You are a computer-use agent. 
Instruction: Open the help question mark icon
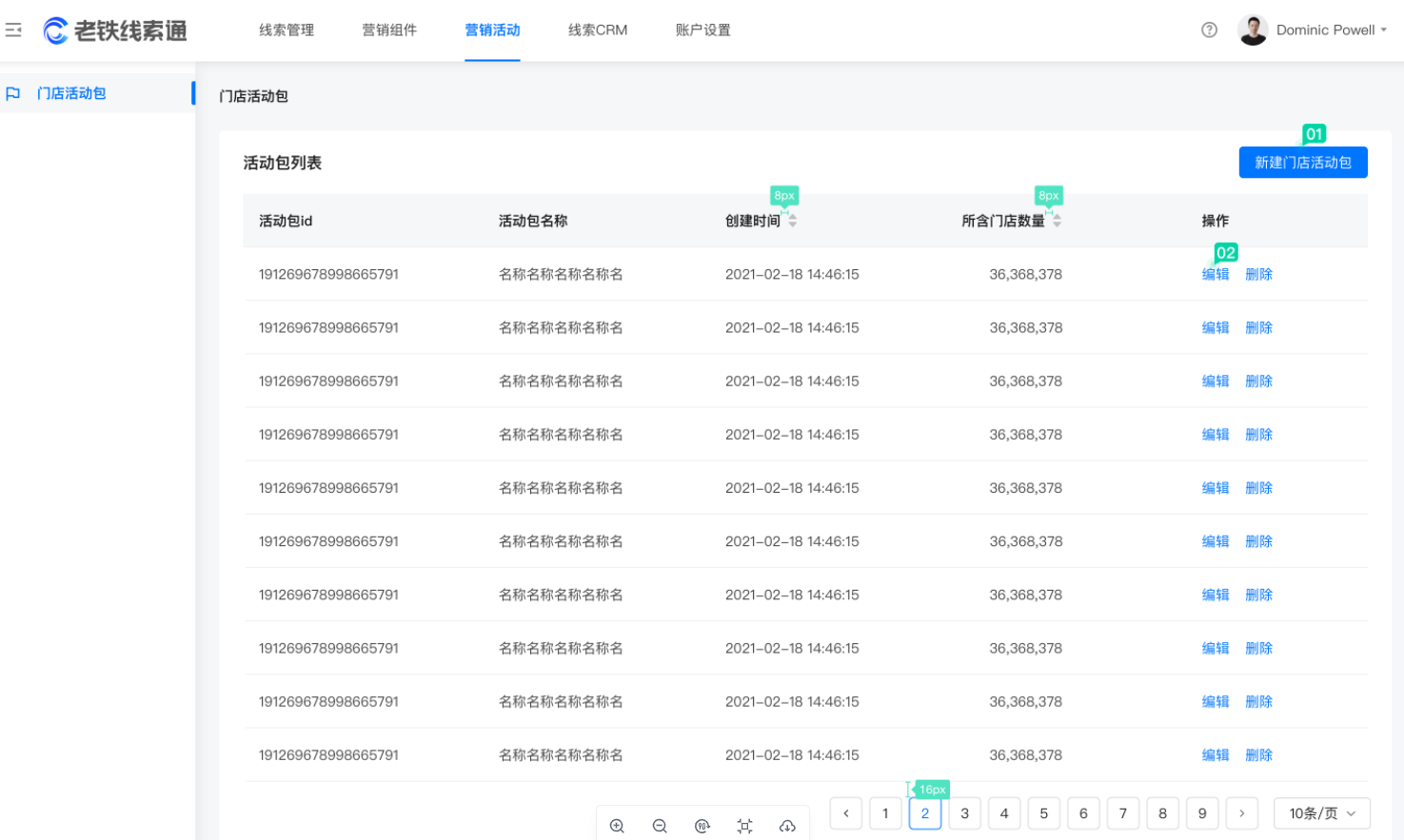coord(1210,29)
